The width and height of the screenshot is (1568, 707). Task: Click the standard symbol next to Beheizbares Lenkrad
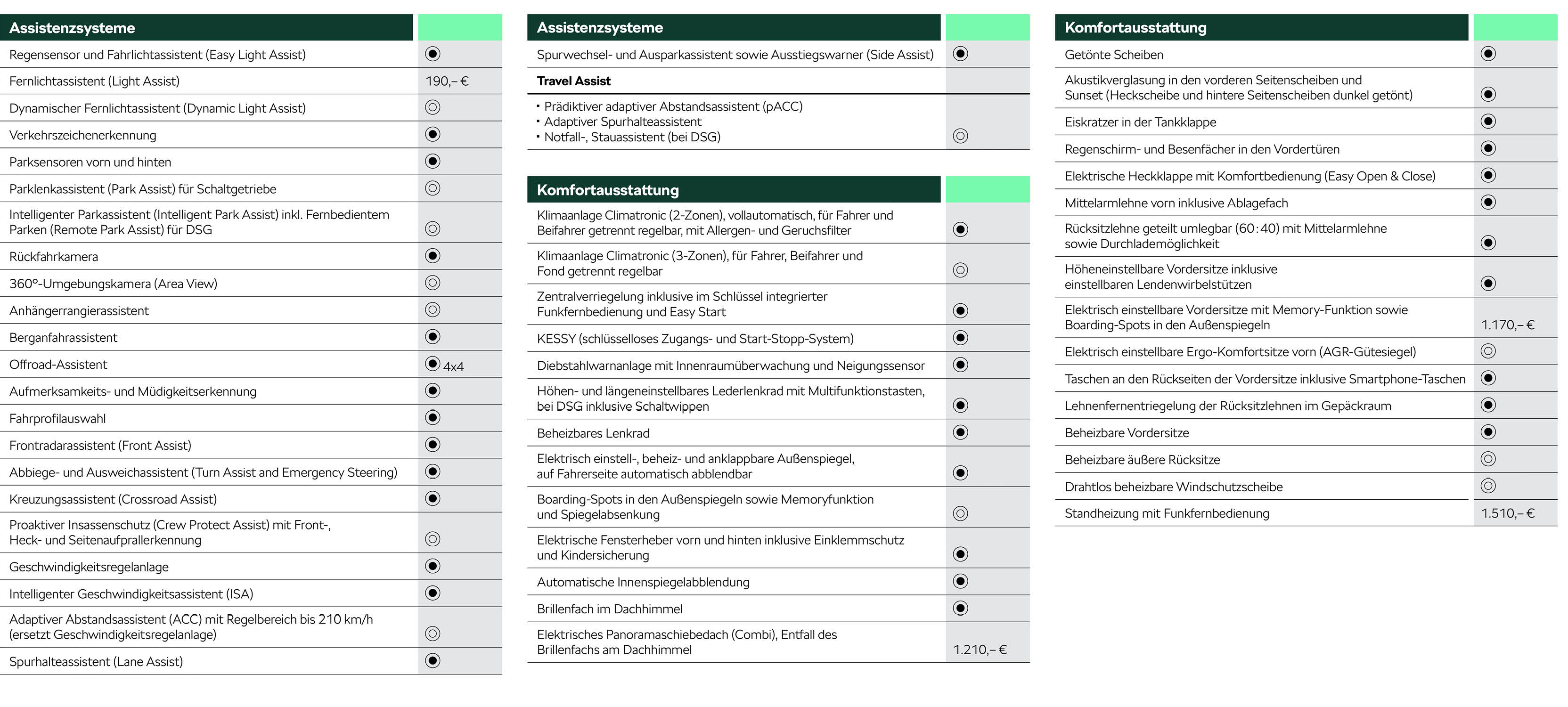point(960,432)
